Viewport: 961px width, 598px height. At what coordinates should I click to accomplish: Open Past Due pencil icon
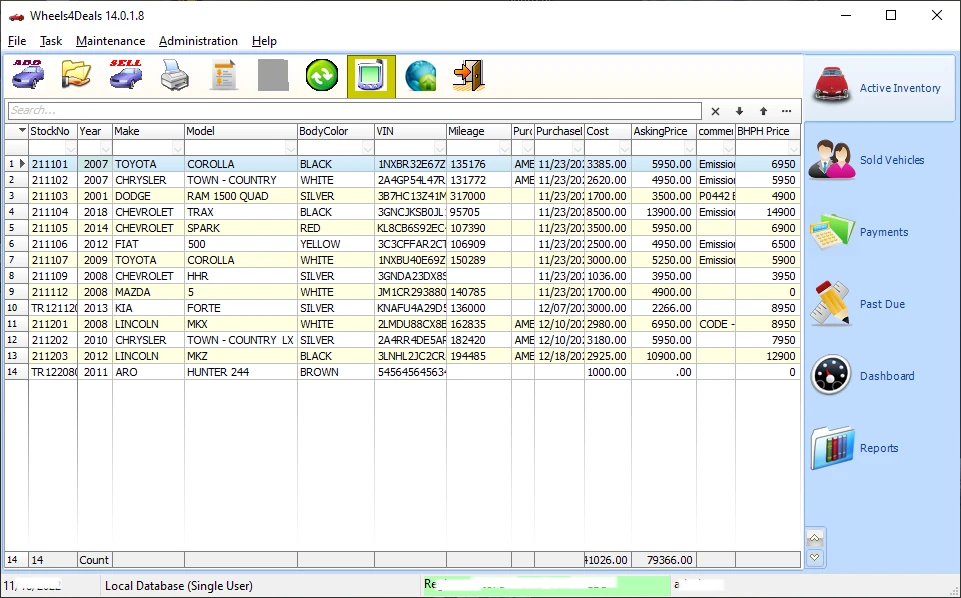(832, 303)
